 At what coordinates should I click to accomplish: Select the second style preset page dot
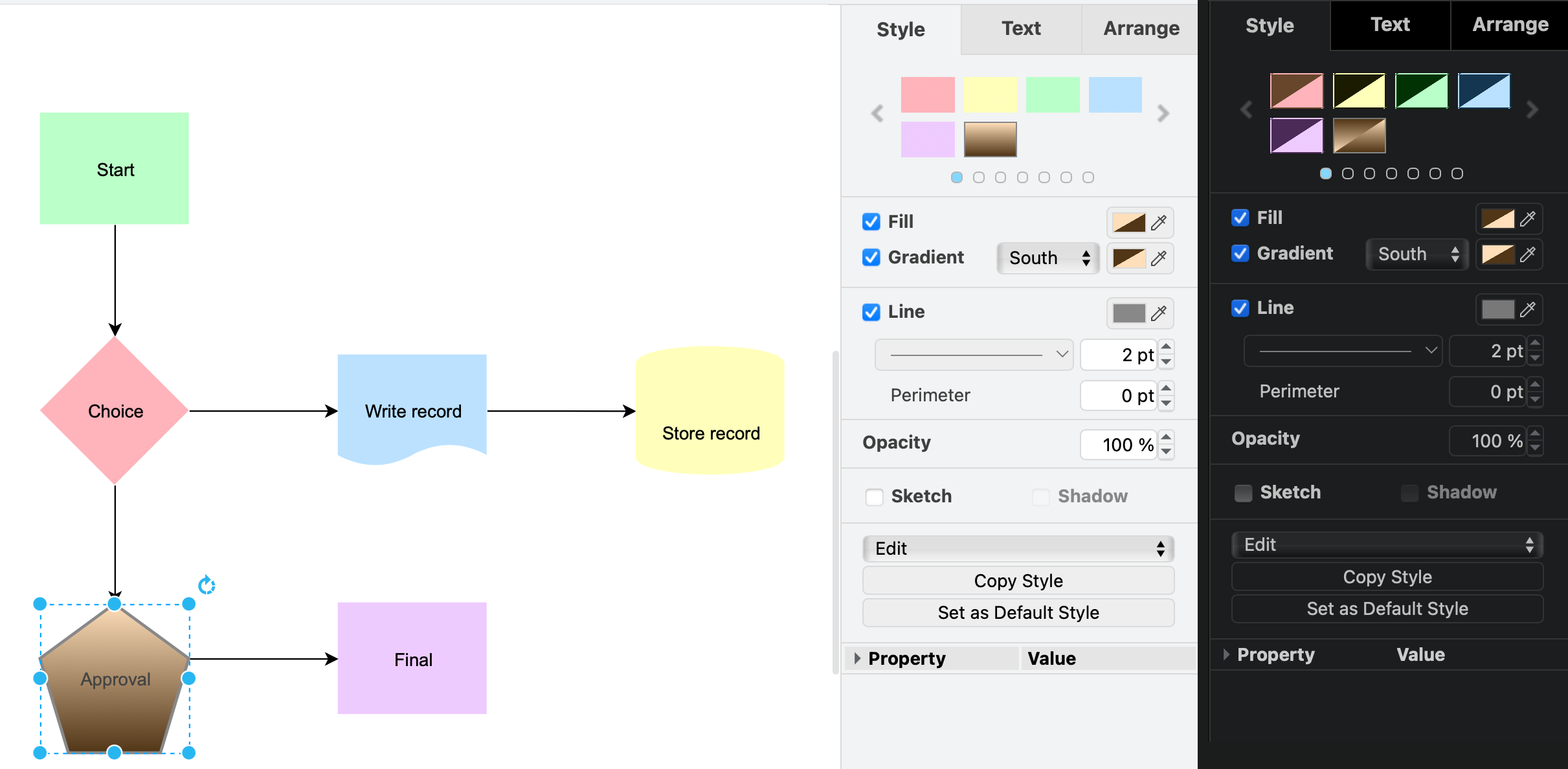[979, 177]
